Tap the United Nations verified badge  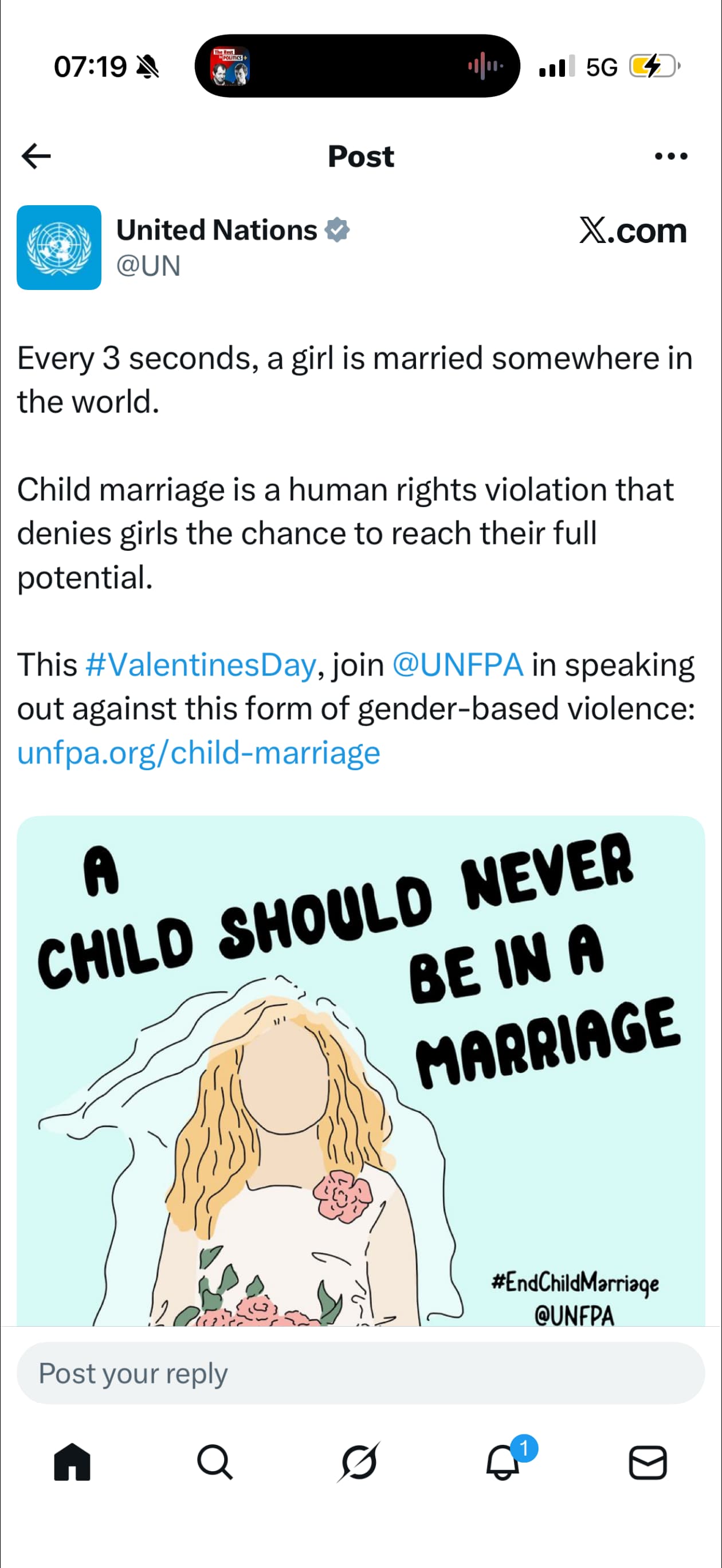(x=338, y=230)
